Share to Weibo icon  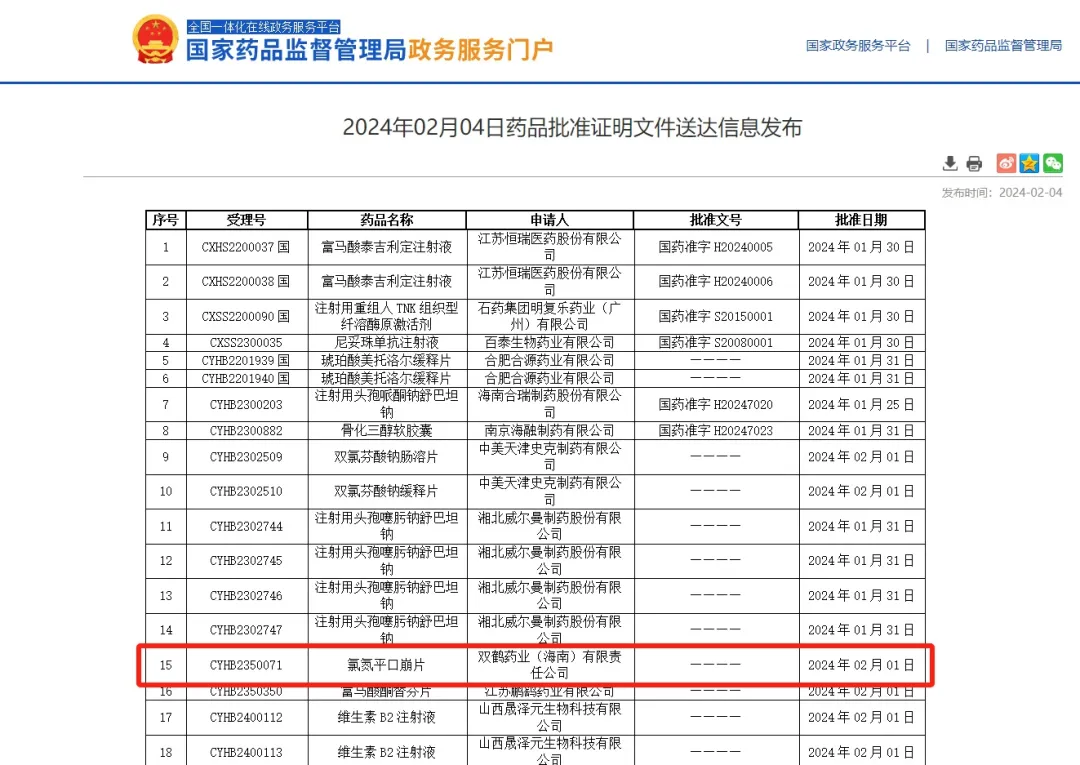click(1006, 163)
